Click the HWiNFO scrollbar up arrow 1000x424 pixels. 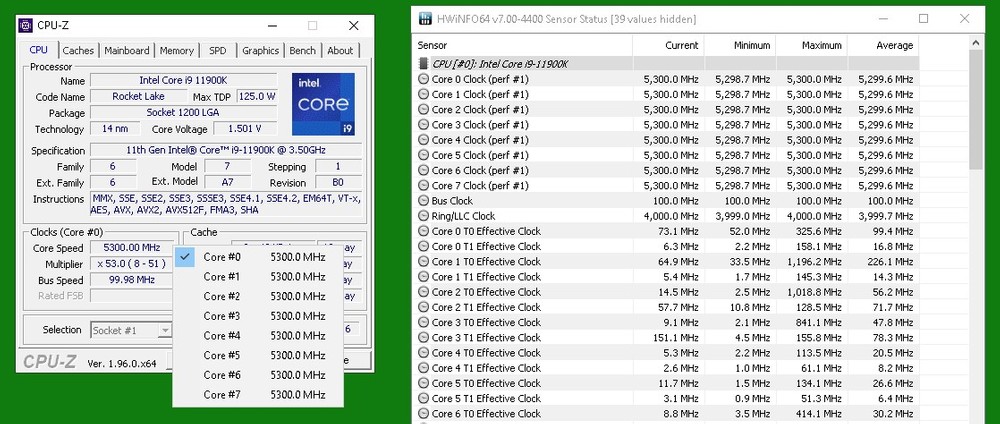coord(976,43)
